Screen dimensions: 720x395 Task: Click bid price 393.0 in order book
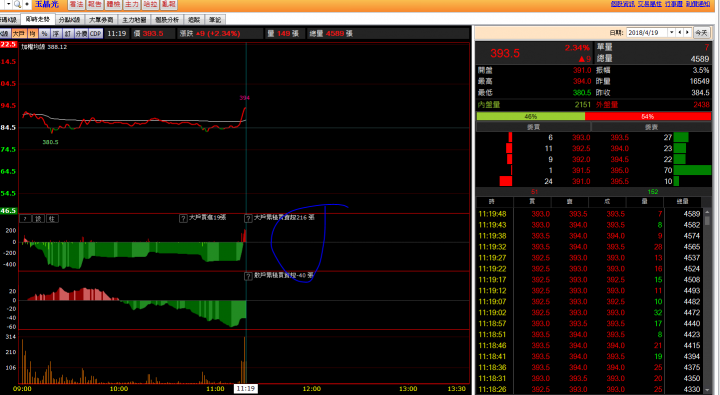point(581,137)
